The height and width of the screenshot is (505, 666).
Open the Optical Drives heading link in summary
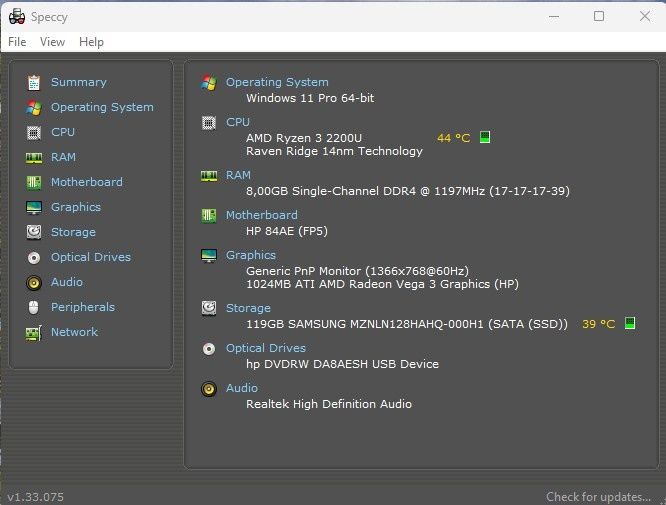click(x=265, y=348)
